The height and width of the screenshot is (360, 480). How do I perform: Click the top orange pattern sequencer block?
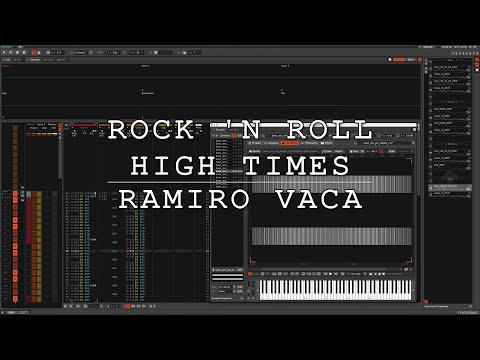coord(15,194)
